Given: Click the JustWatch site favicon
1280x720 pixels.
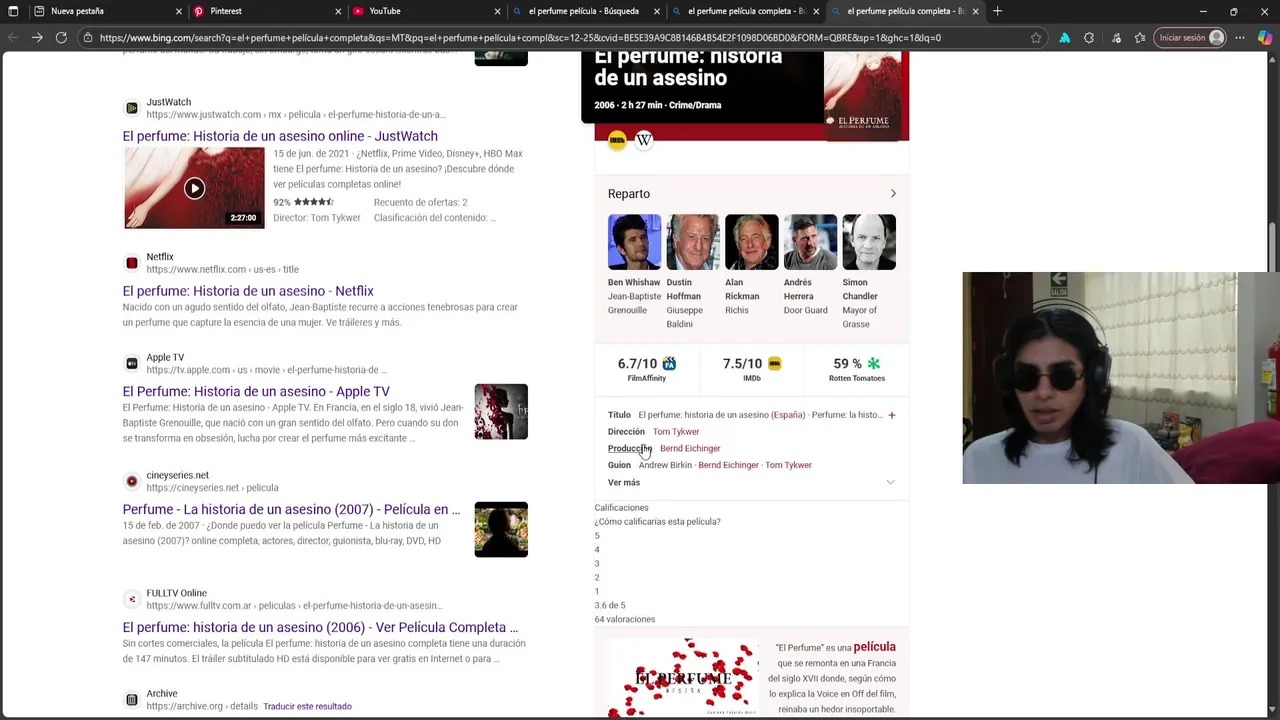Looking at the screenshot, I should [132, 108].
